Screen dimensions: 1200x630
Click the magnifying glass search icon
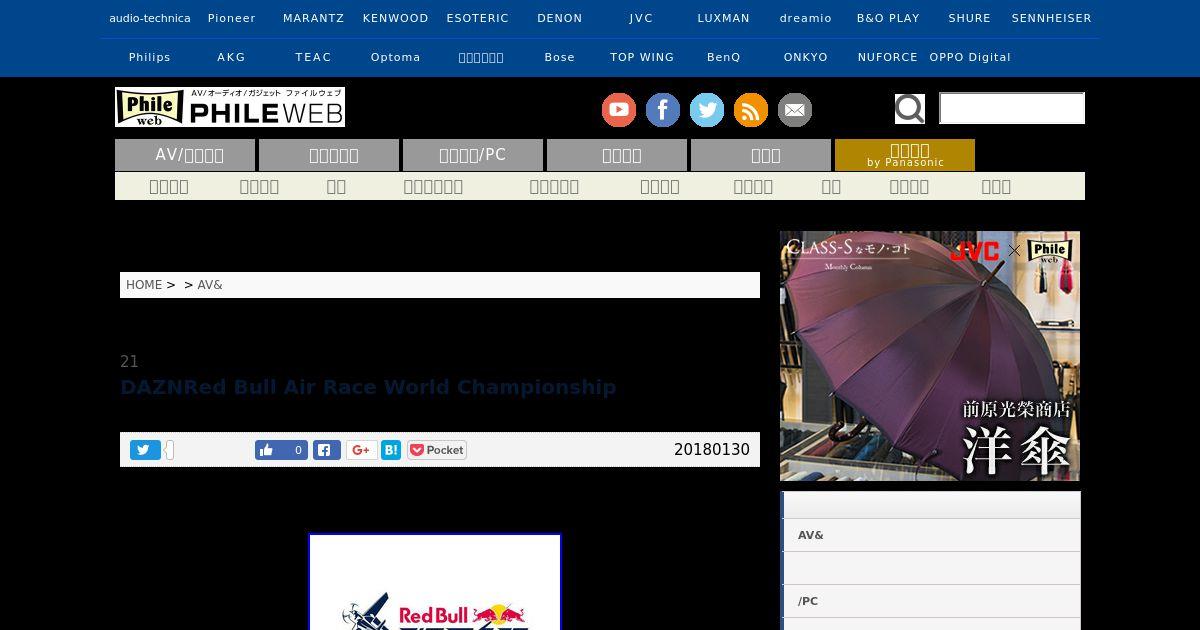(x=909, y=108)
